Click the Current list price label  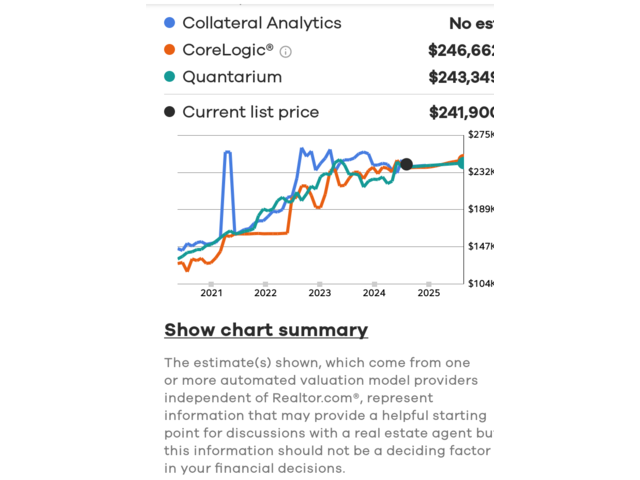coord(250,112)
